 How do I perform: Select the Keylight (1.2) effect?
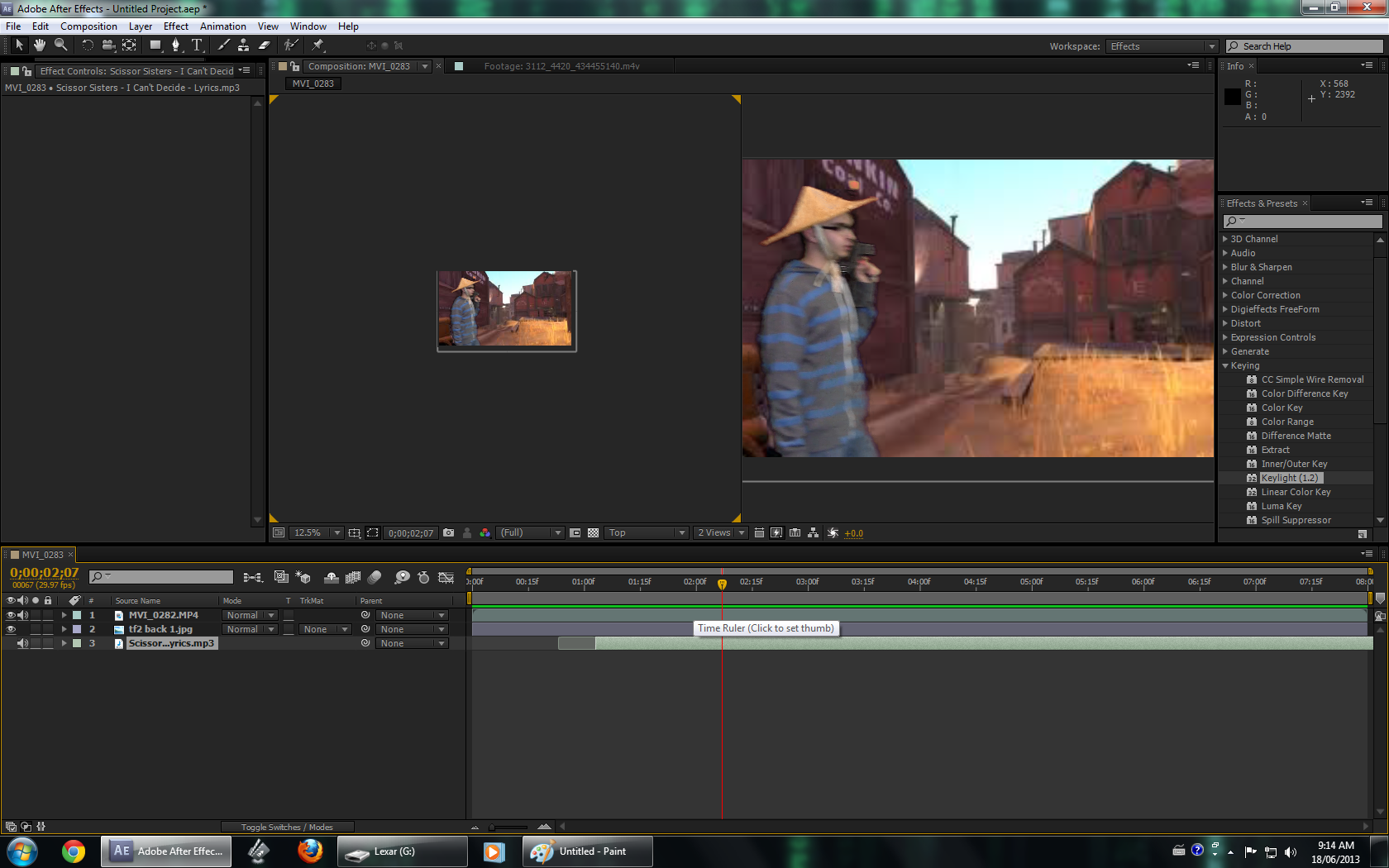(x=1290, y=478)
